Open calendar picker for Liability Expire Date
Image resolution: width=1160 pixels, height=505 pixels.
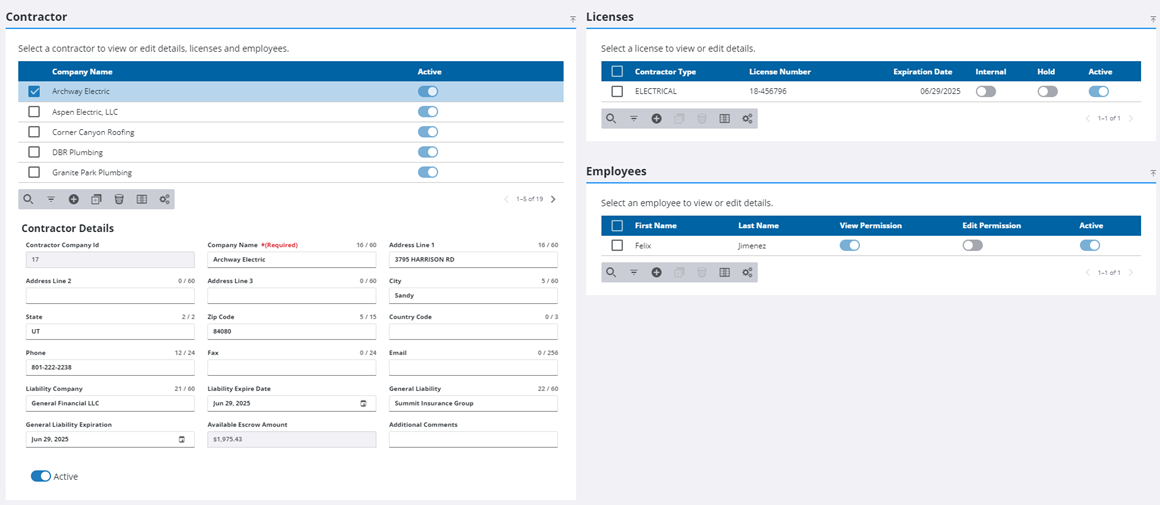363,403
